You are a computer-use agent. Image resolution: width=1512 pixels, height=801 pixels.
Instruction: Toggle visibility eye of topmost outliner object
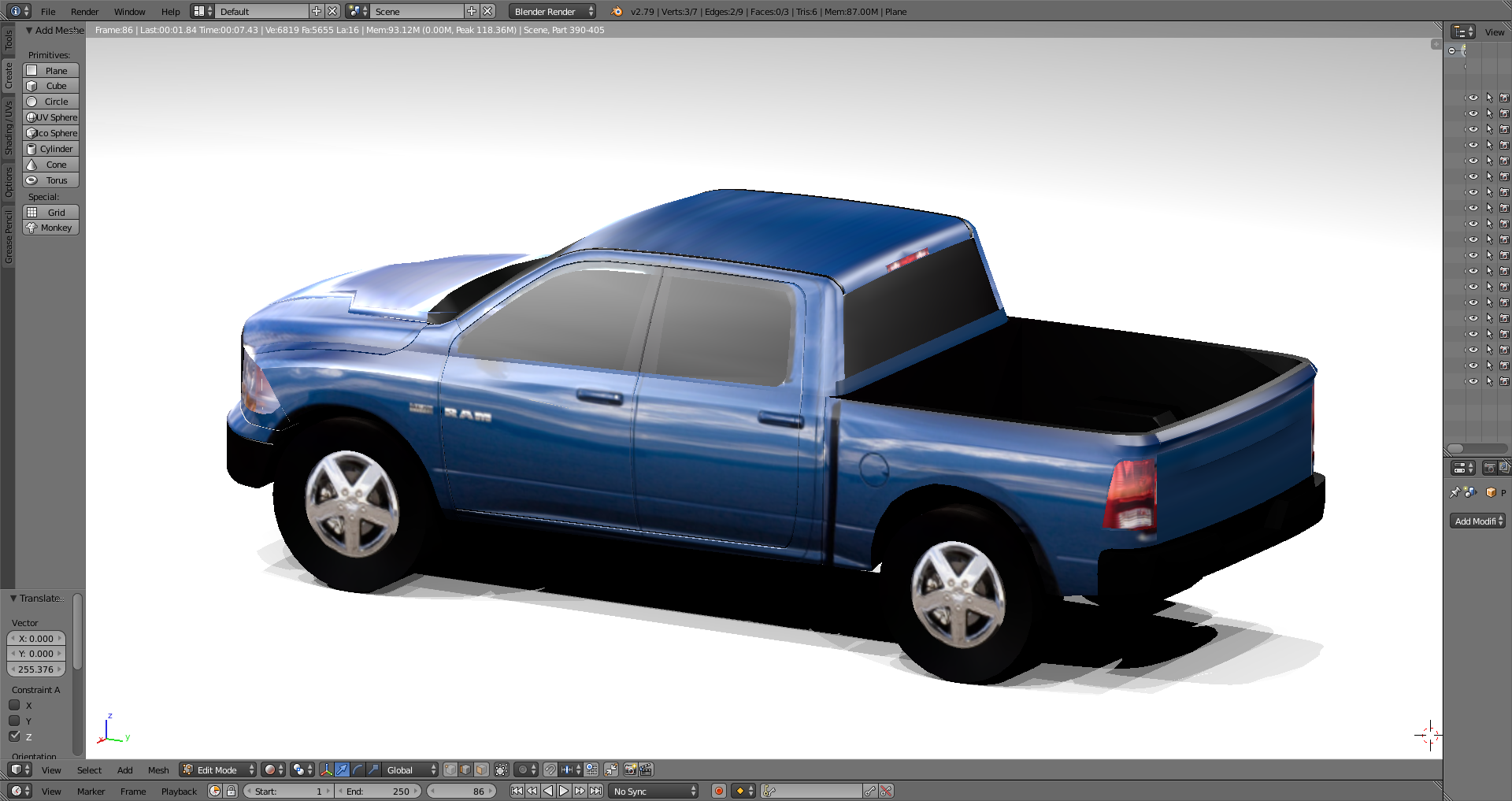(1473, 98)
